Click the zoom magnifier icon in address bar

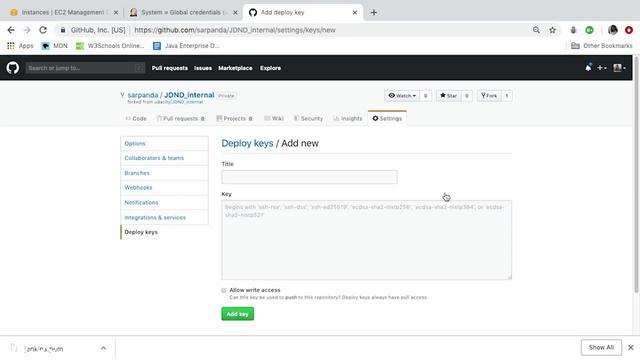pyautogui.click(x=536, y=30)
